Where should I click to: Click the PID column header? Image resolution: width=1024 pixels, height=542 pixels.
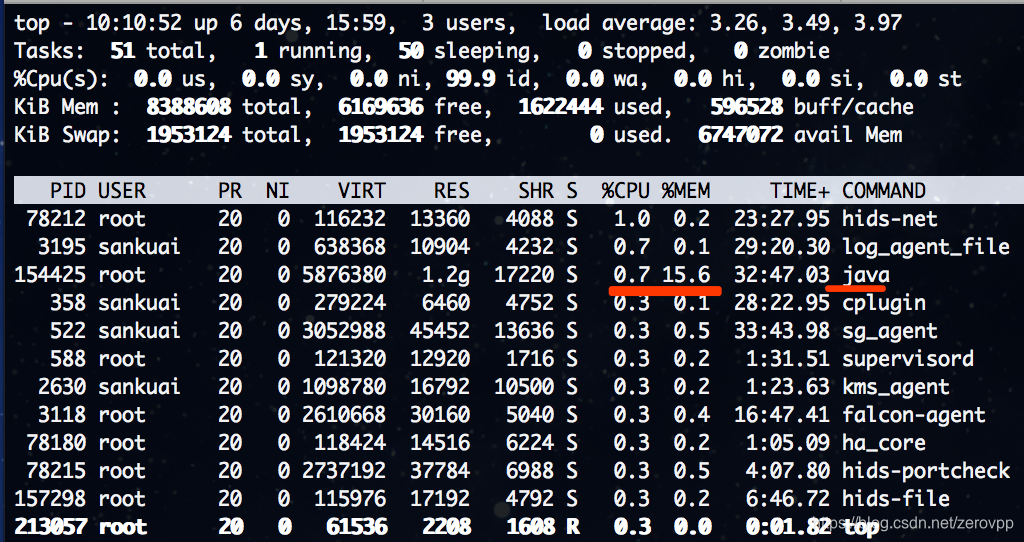click(68, 191)
